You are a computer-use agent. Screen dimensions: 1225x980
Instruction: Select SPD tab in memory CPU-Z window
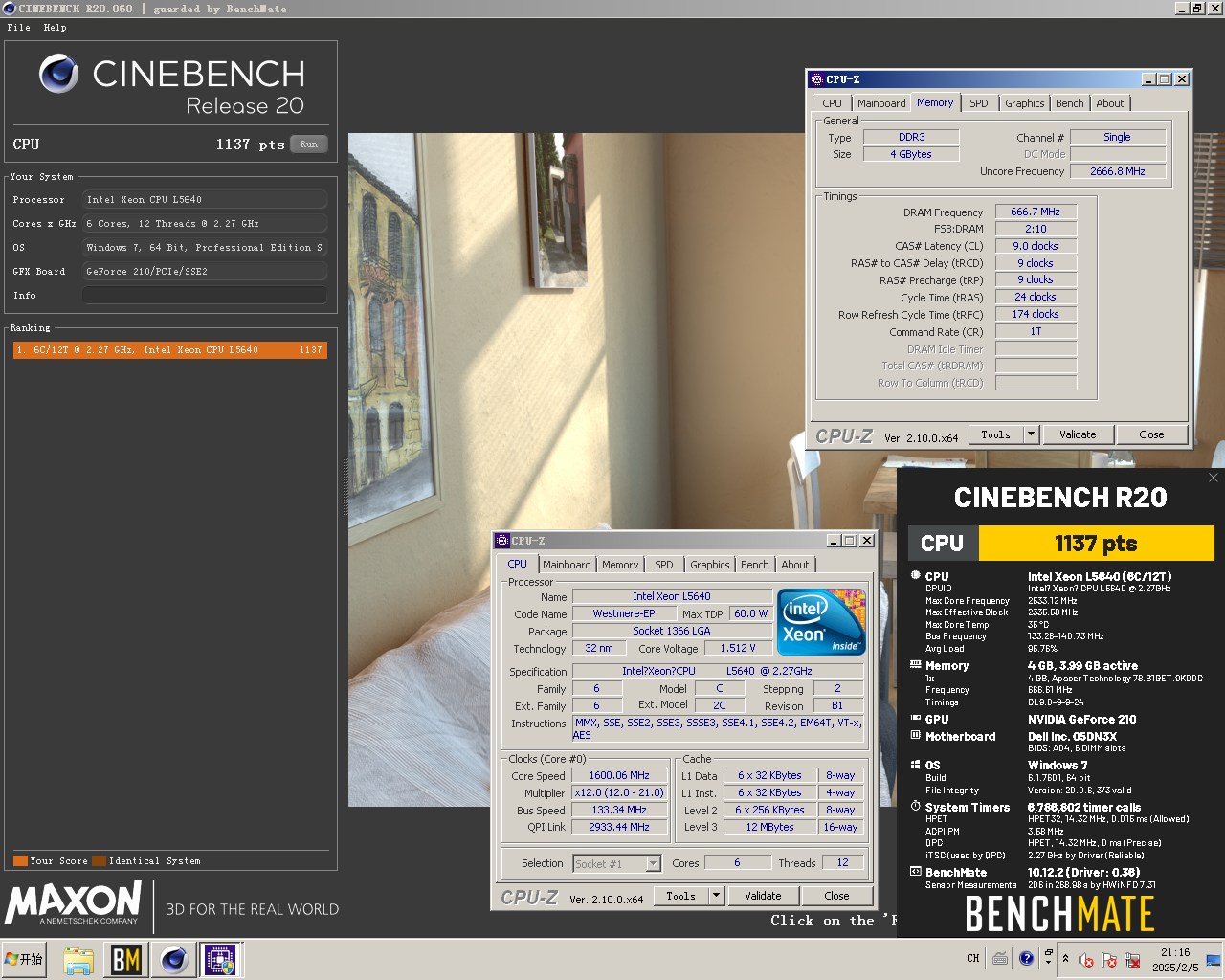tap(978, 103)
